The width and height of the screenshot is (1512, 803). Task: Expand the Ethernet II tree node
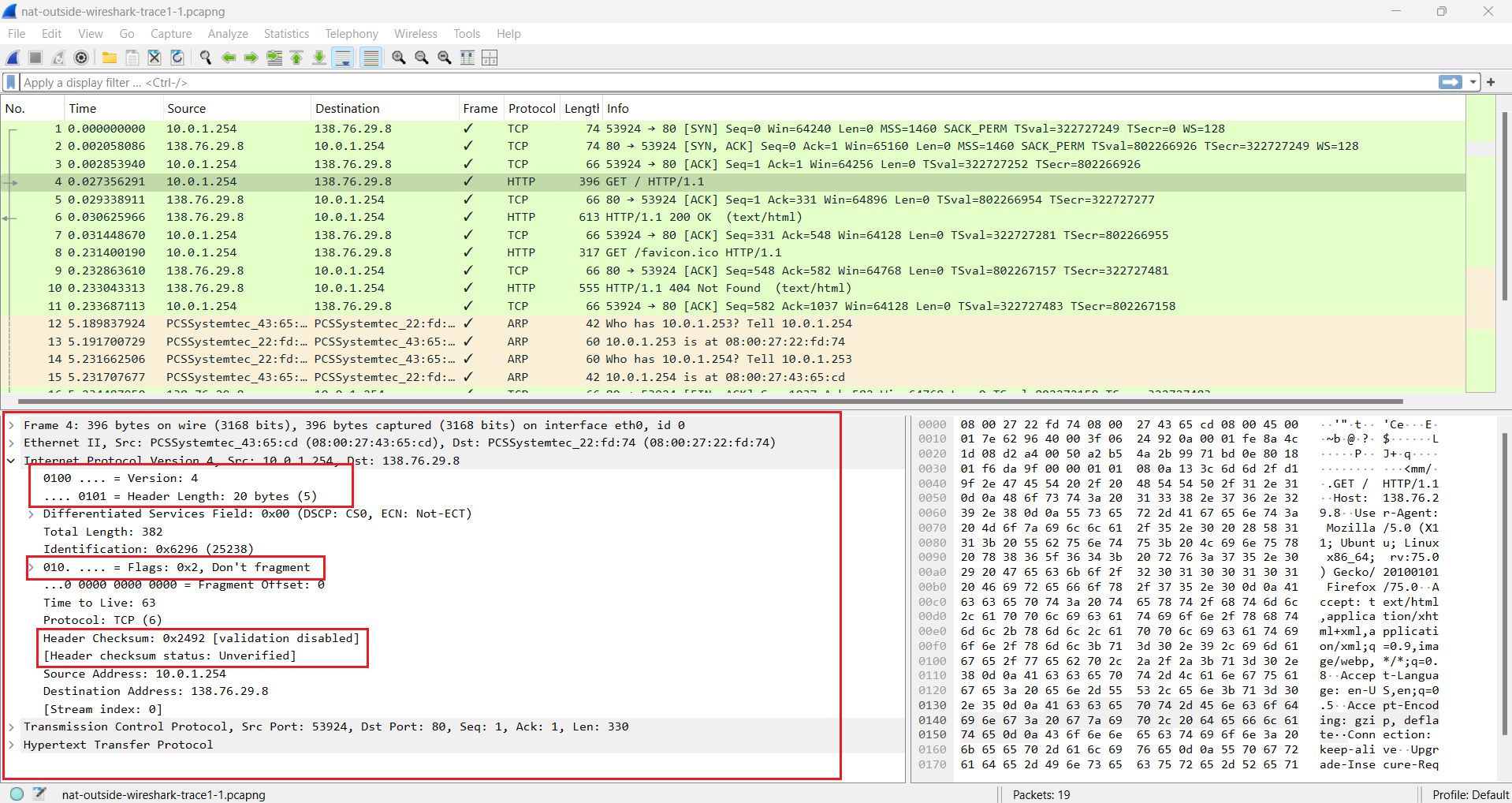coord(11,443)
